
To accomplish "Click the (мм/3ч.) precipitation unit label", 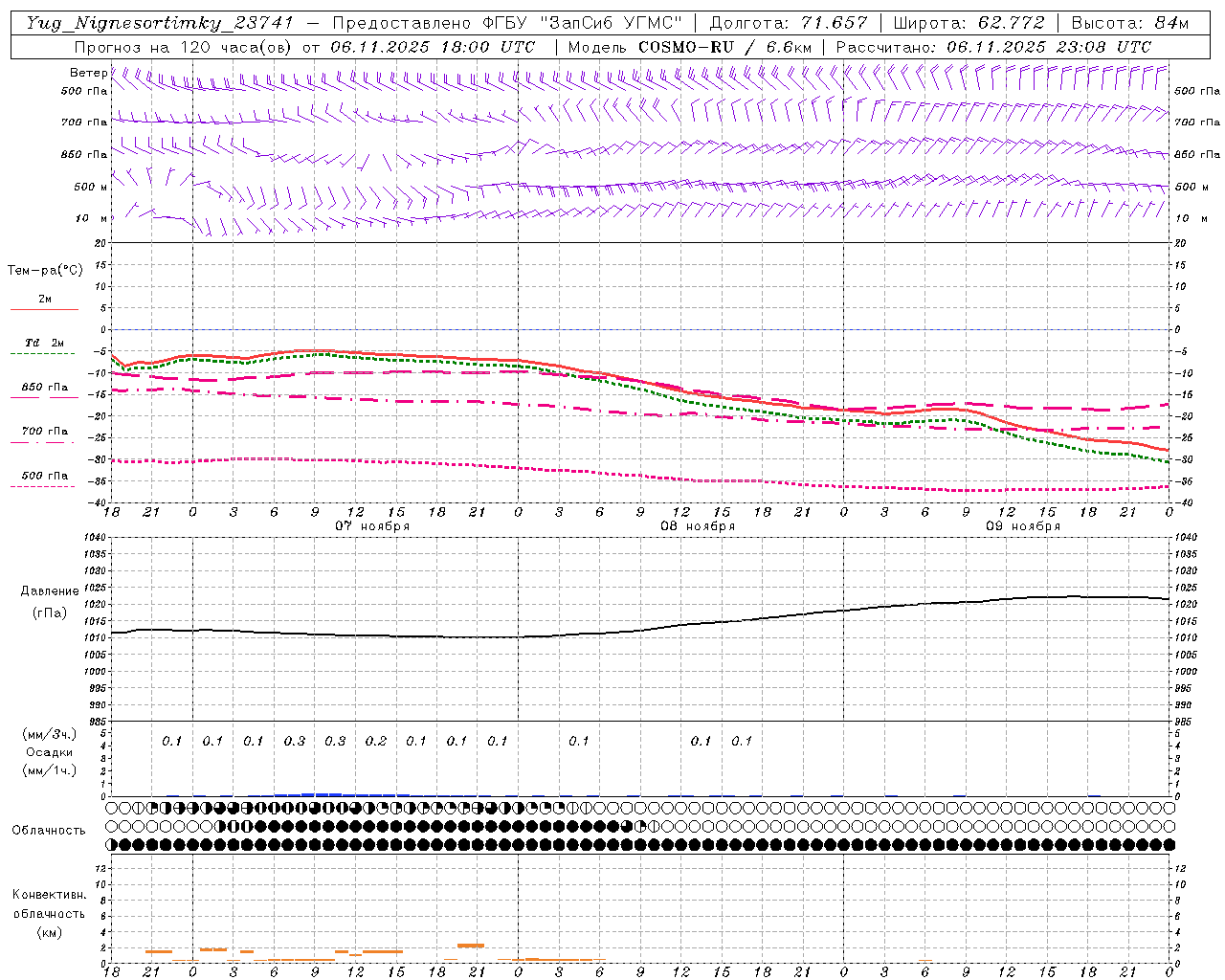I will [x=50, y=734].
